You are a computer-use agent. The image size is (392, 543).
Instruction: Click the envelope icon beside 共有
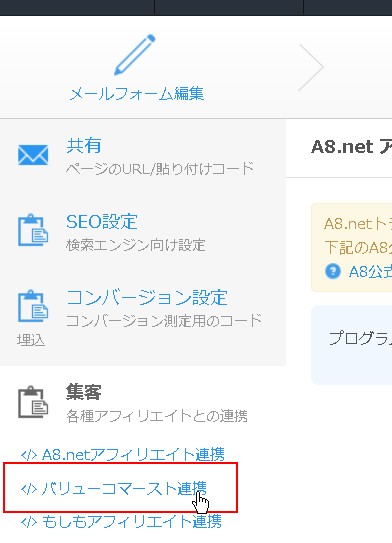33,155
